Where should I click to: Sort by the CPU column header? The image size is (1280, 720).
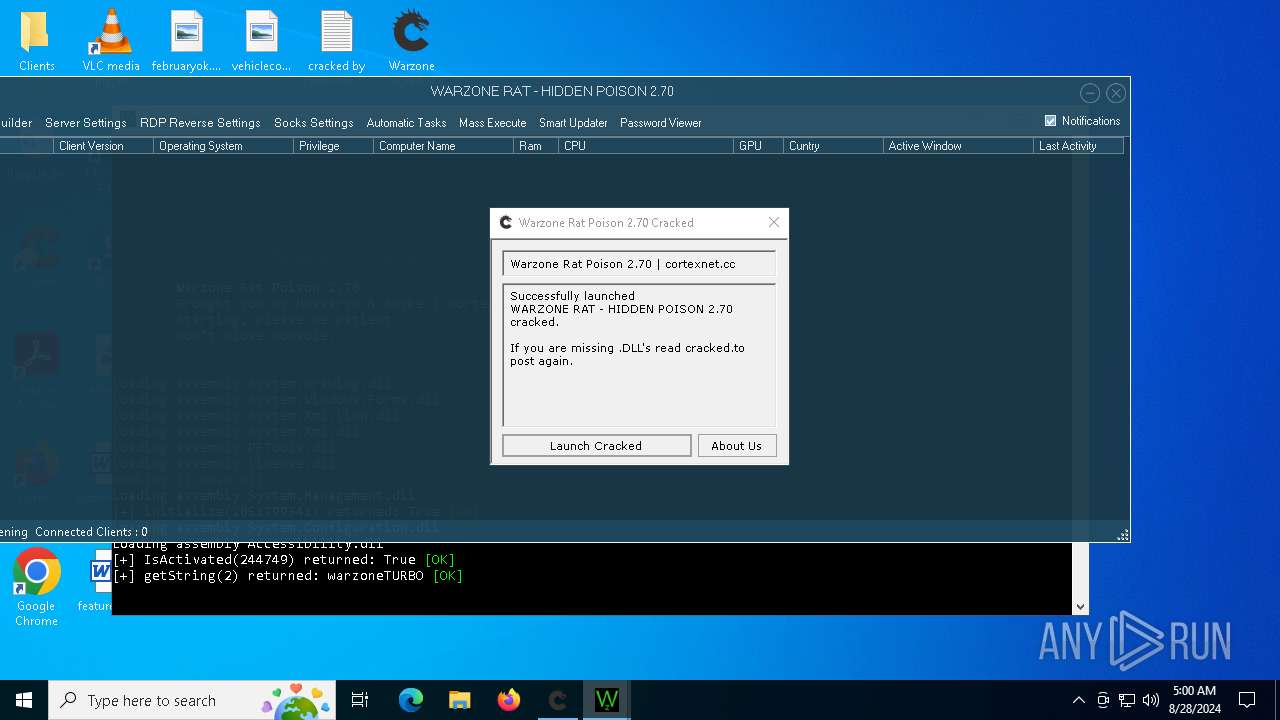coord(646,146)
